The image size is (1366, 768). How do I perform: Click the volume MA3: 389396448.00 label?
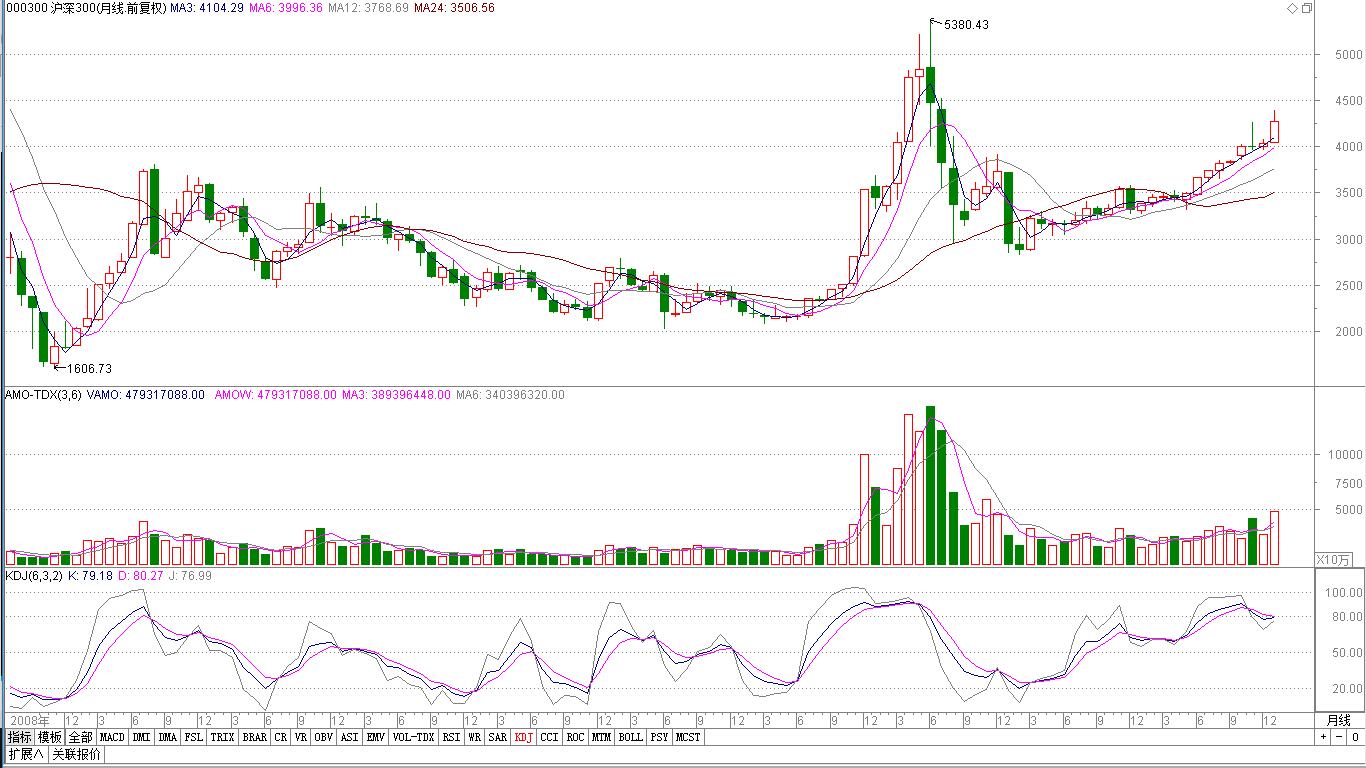[x=396, y=395]
